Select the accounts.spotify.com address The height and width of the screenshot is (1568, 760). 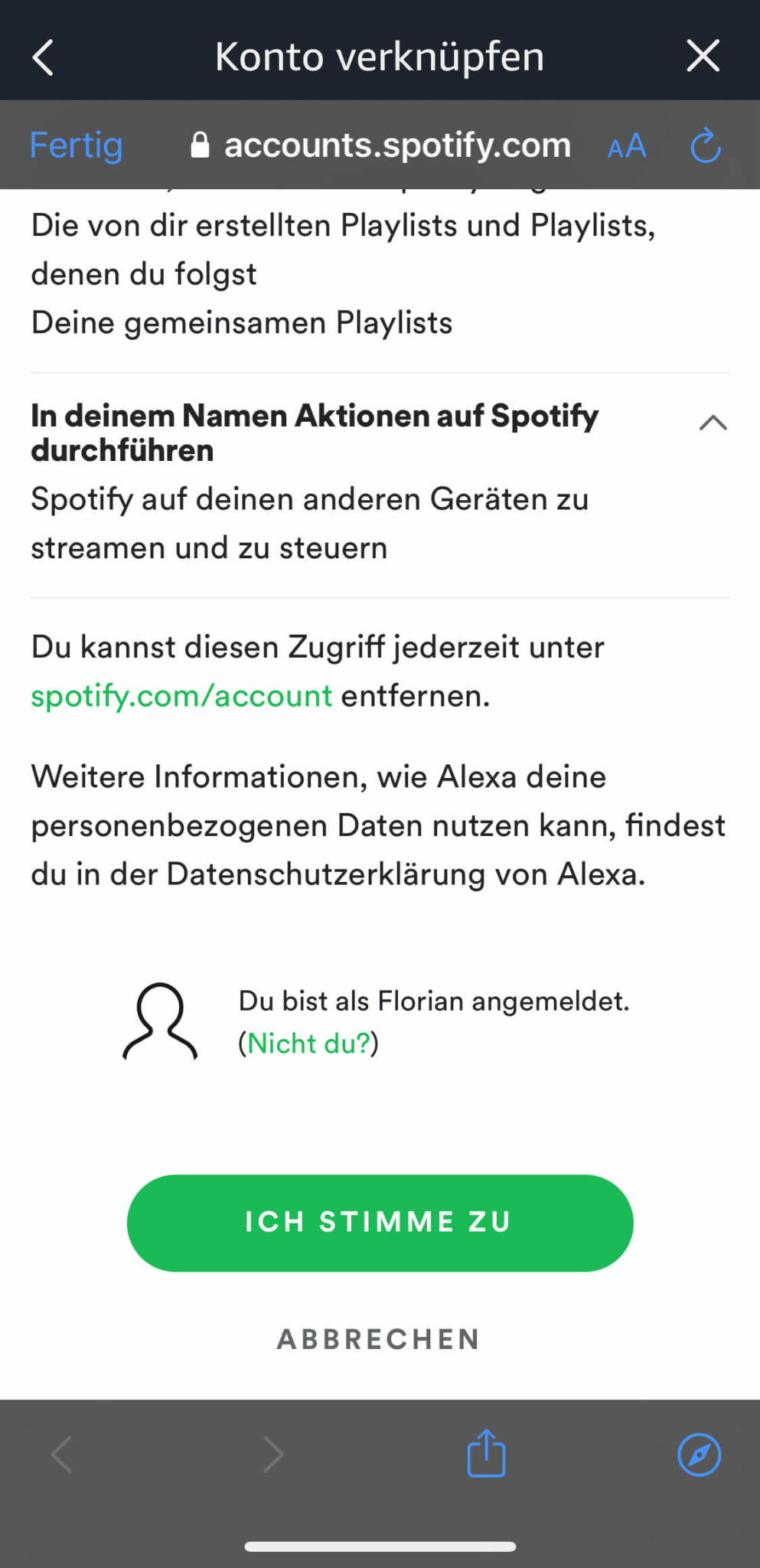pos(397,145)
